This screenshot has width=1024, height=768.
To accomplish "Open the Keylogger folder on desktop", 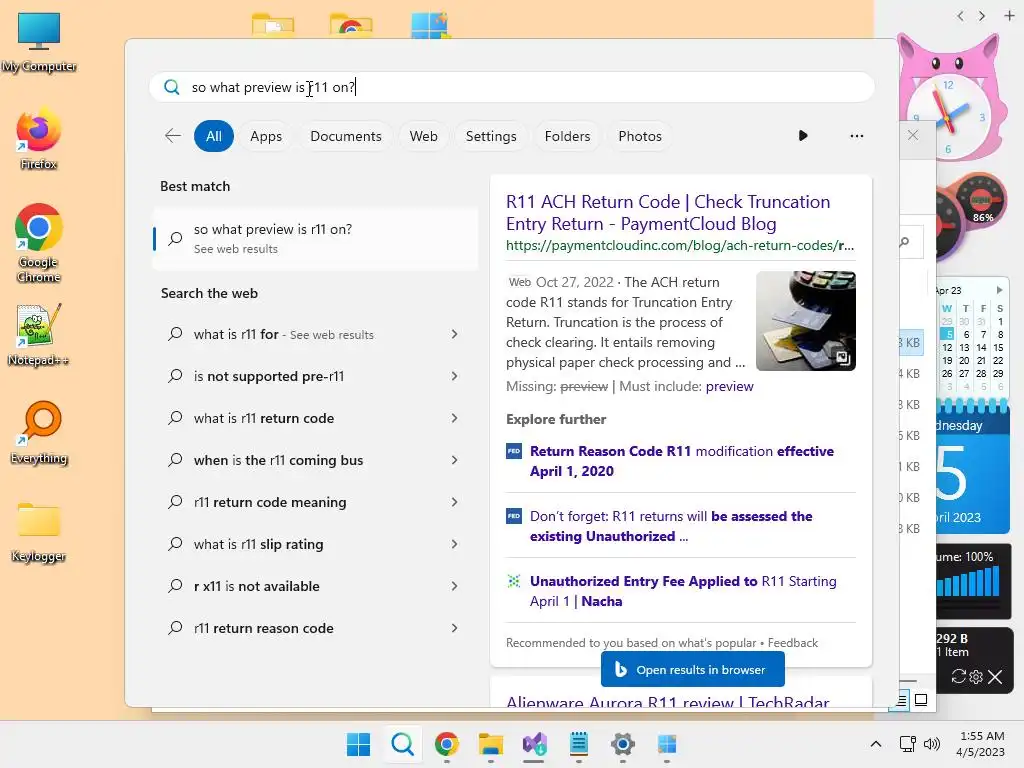I will tap(39, 532).
